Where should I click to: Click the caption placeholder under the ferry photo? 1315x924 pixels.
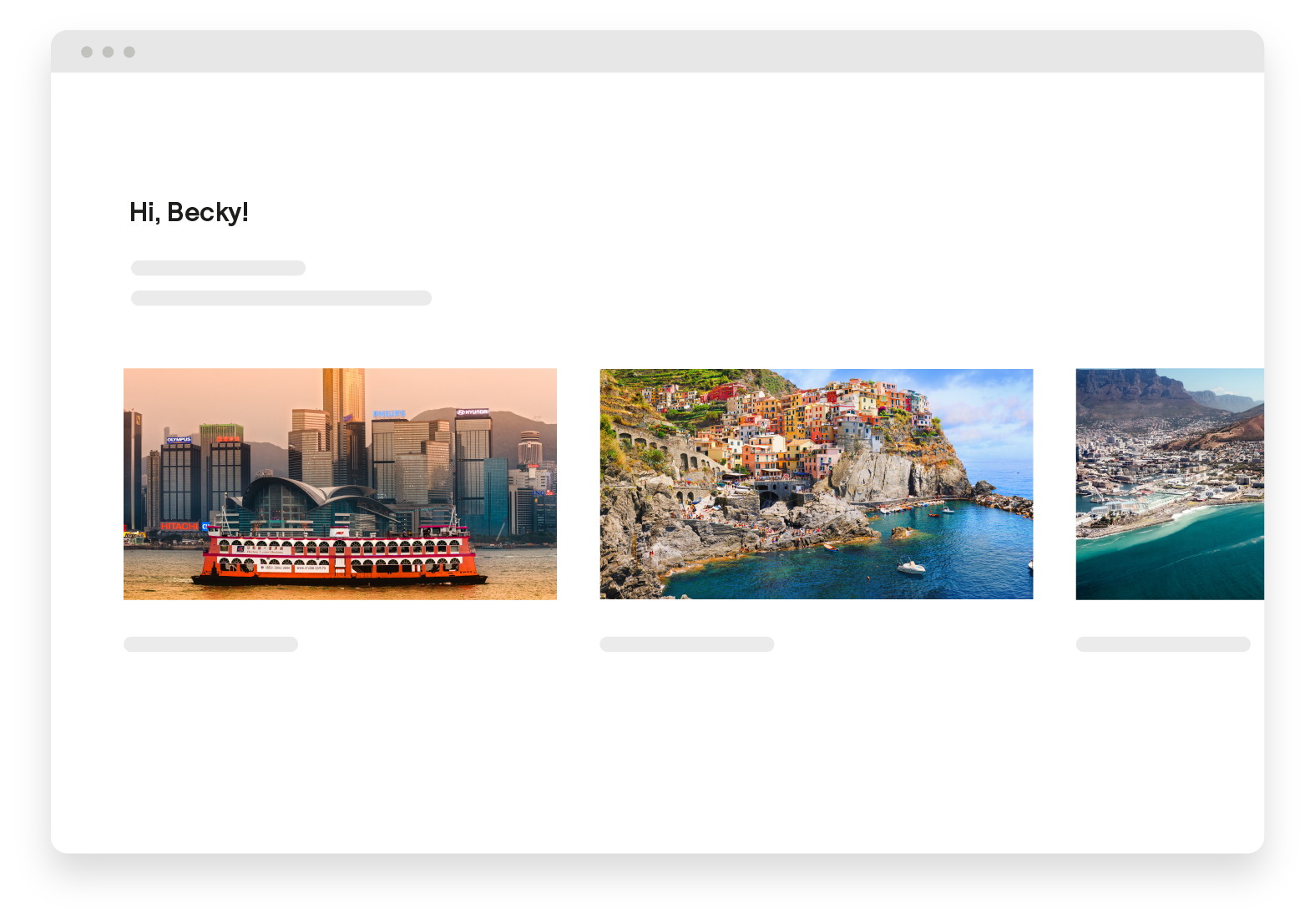(x=210, y=644)
